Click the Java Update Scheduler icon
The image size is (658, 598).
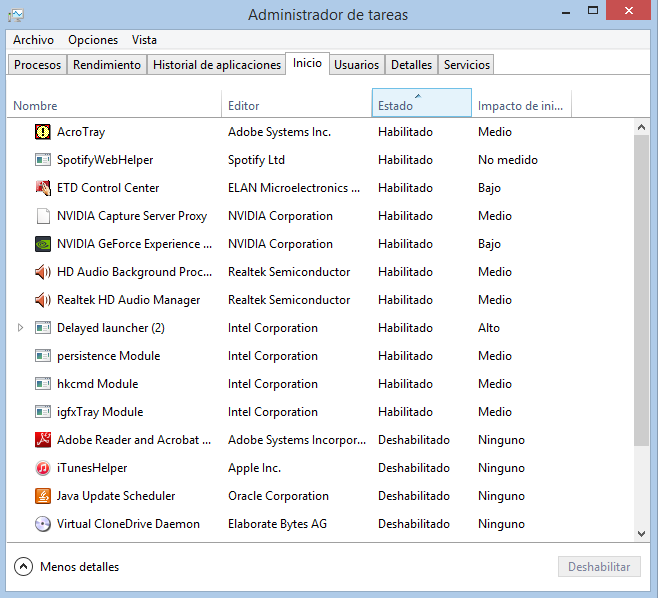tap(42, 496)
